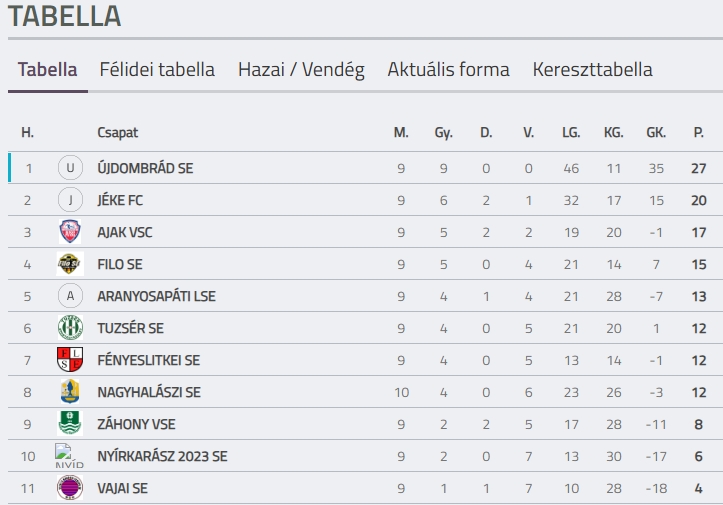
Task: Click the Vajai SE purple logo
Action: [70, 488]
